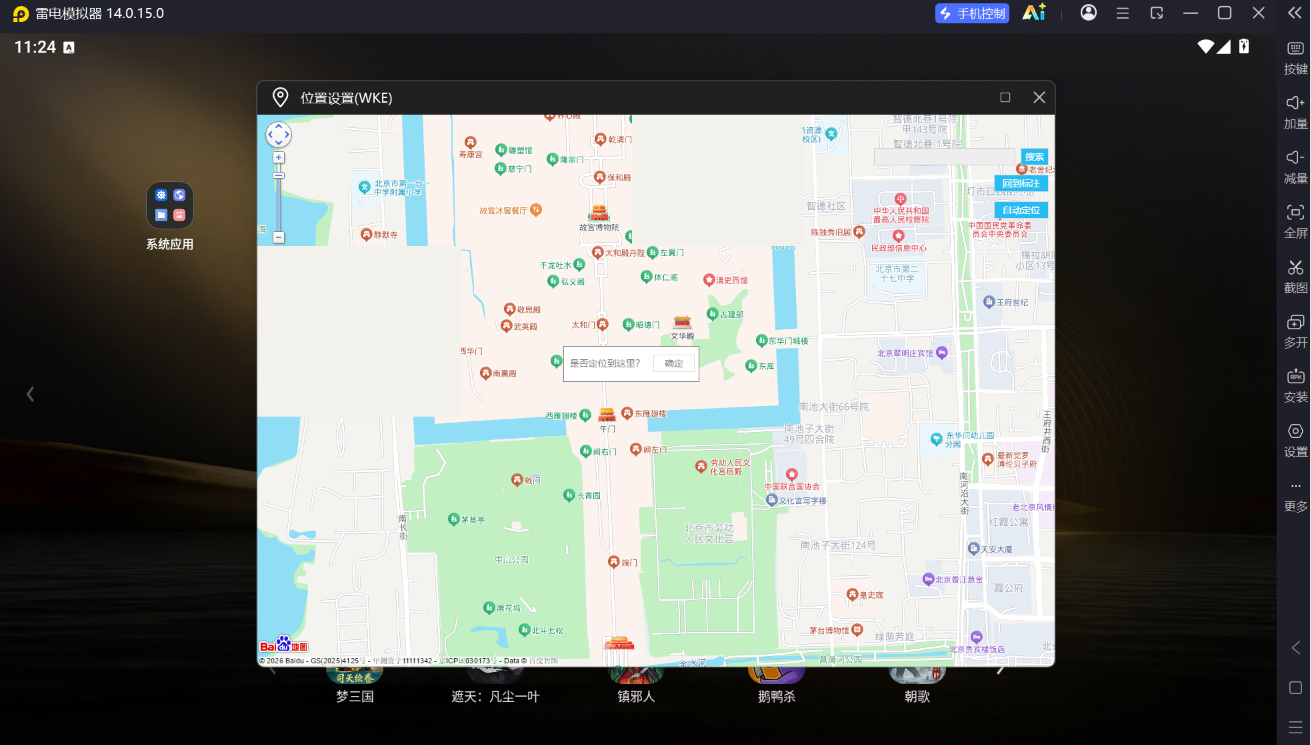Click the 遮天：凡尘一叶 game label

(495, 696)
